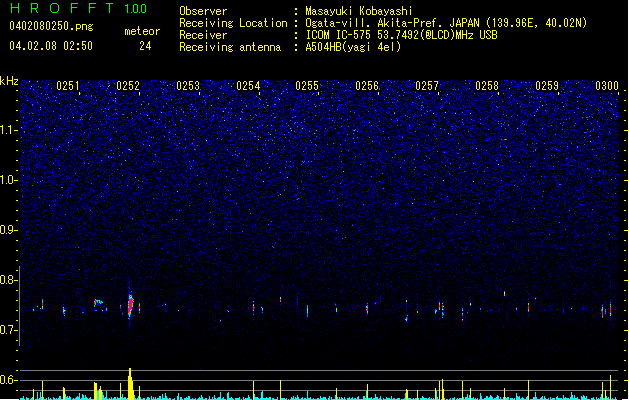Click the 1.0 kHz axis label

[9, 180]
